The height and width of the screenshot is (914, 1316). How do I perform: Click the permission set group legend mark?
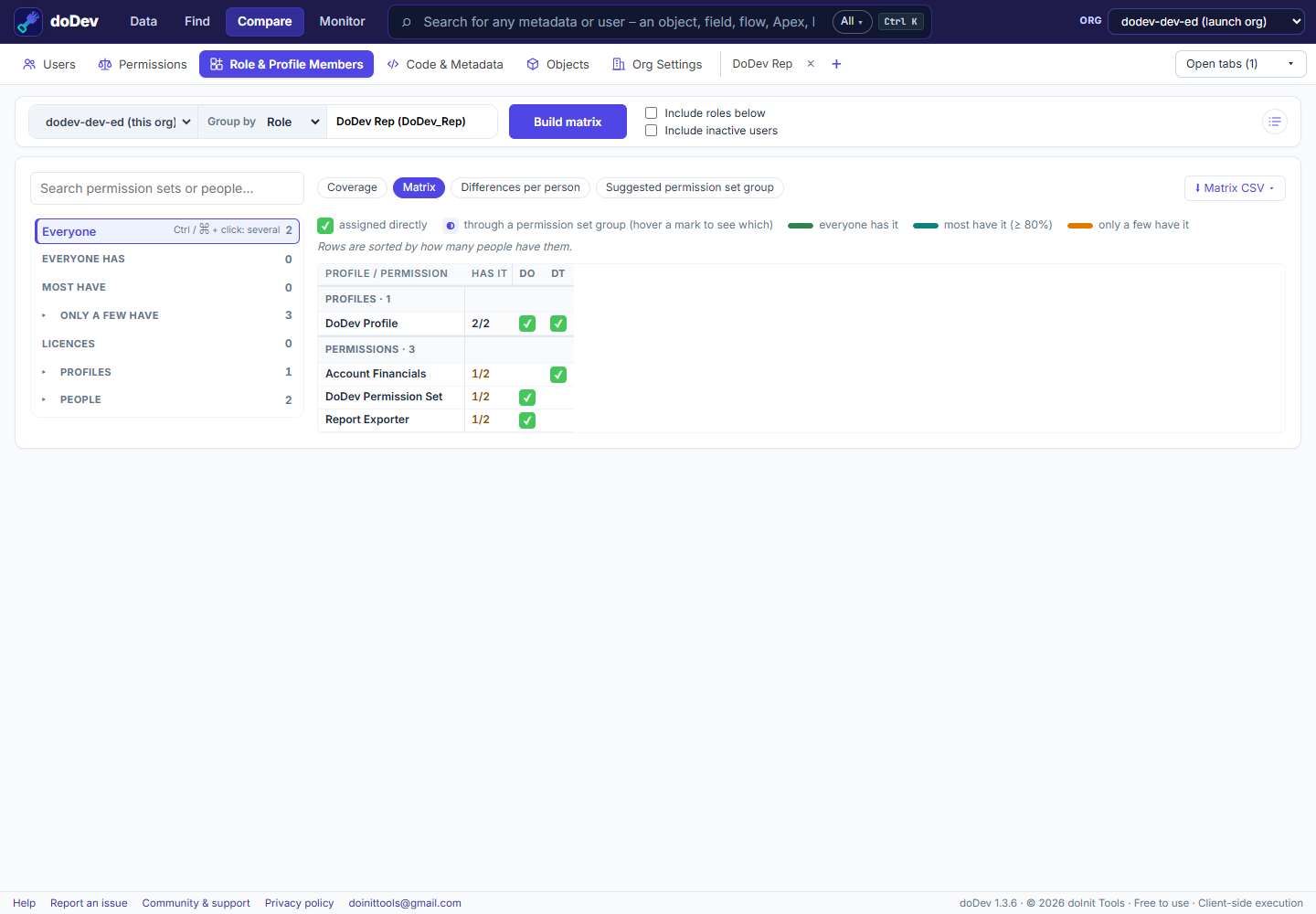(x=451, y=225)
